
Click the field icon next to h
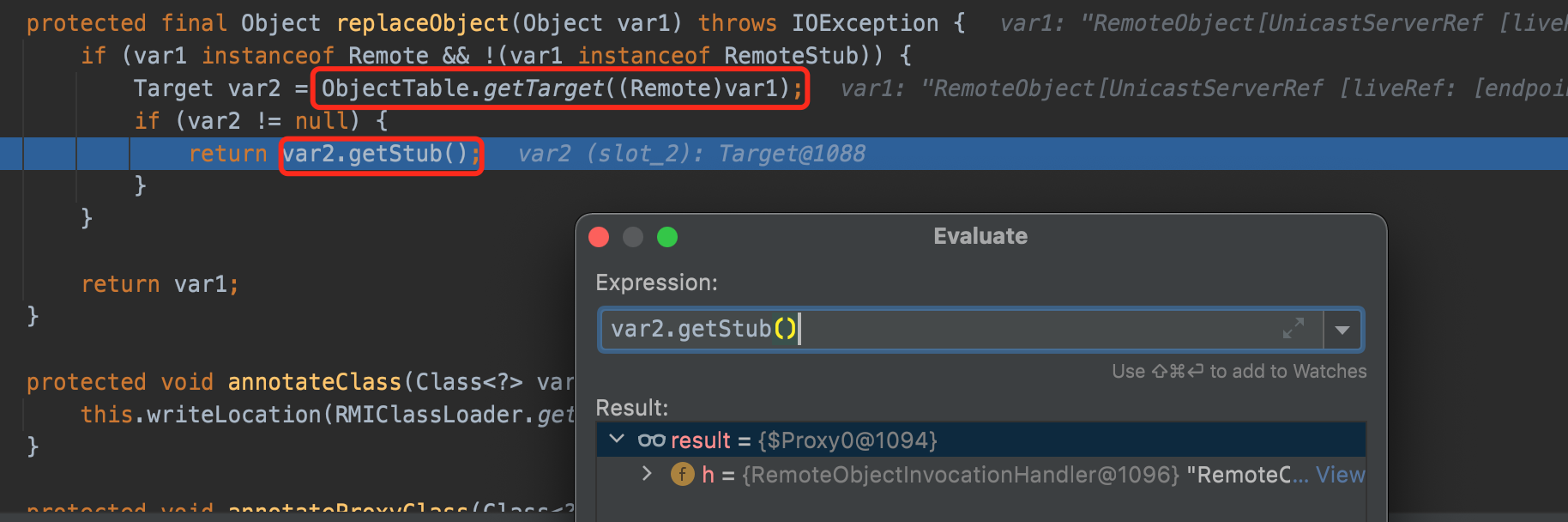pyautogui.click(x=683, y=474)
